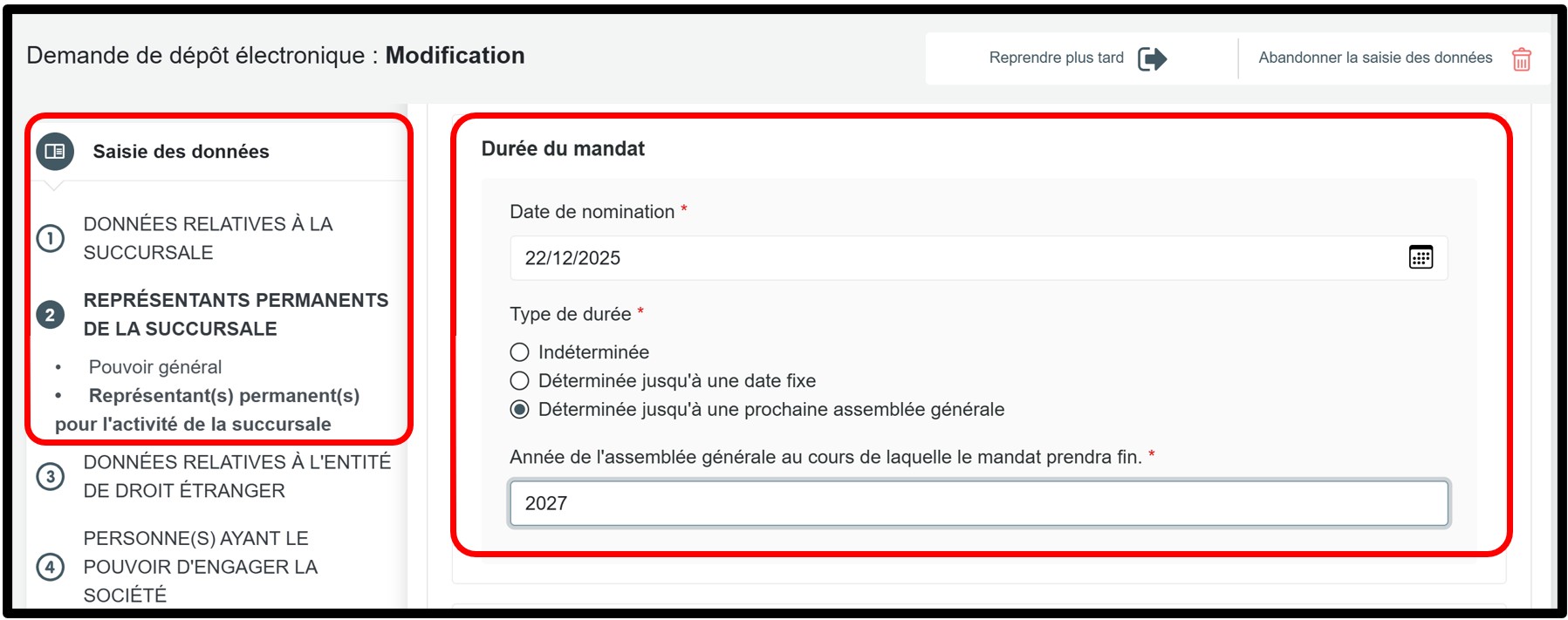Click the step 1 circle icon
The width and height of the screenshot is (1568, 620).
coord(51,238)
